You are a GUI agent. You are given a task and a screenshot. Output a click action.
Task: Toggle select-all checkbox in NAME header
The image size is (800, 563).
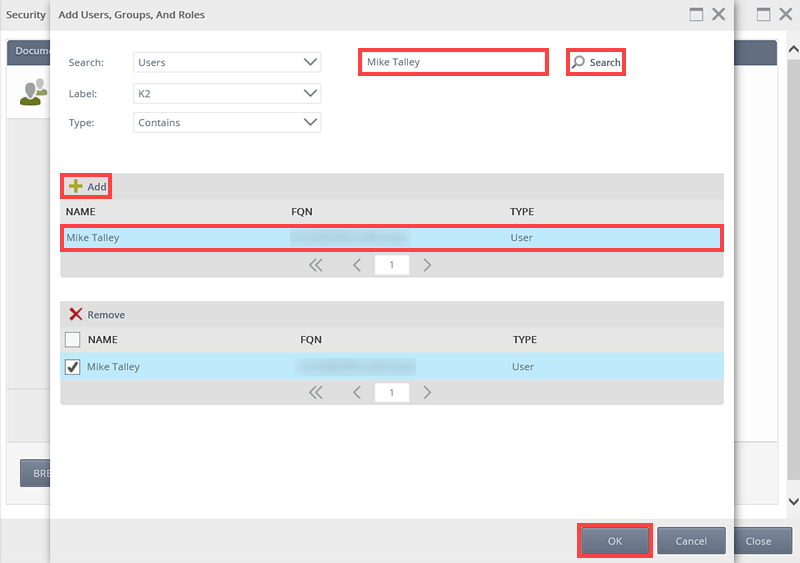(73, 340)
